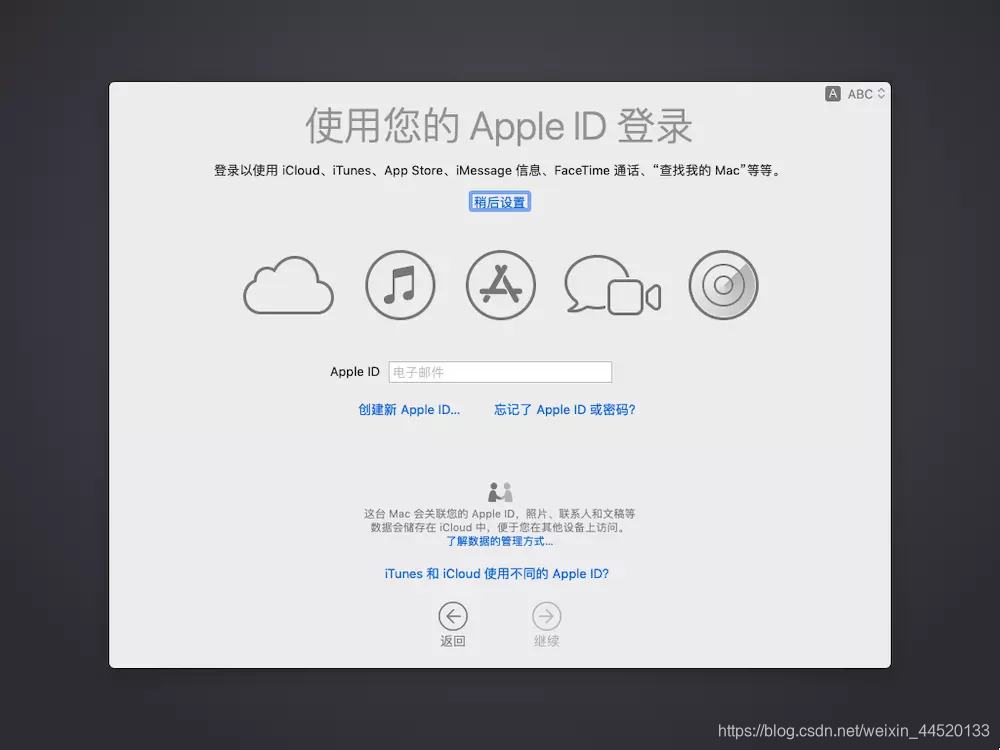Open the 创建新 Apple ID link

coord(409,409)
